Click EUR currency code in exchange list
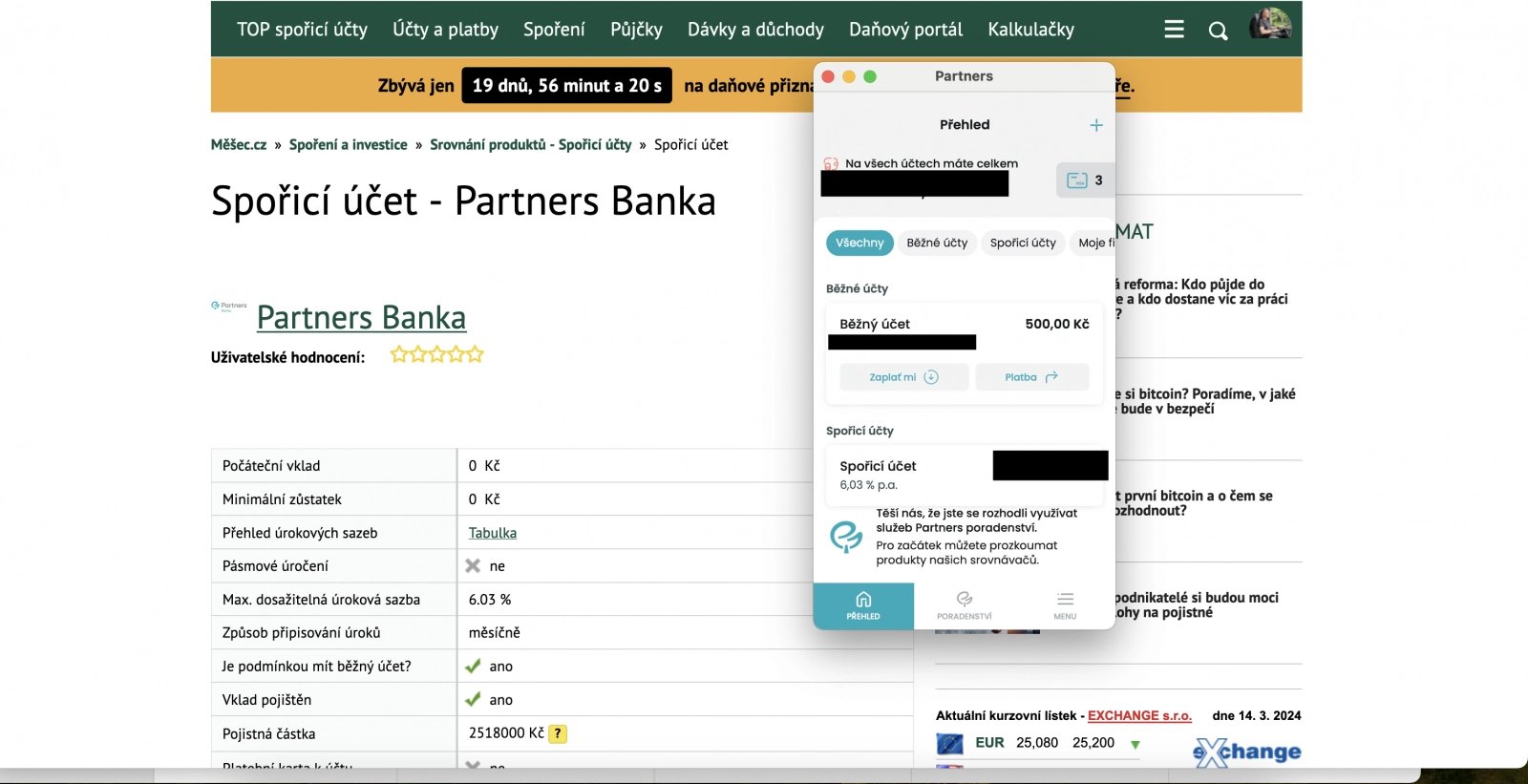Viewport: 1528px width, 784px height. (989, 743)
